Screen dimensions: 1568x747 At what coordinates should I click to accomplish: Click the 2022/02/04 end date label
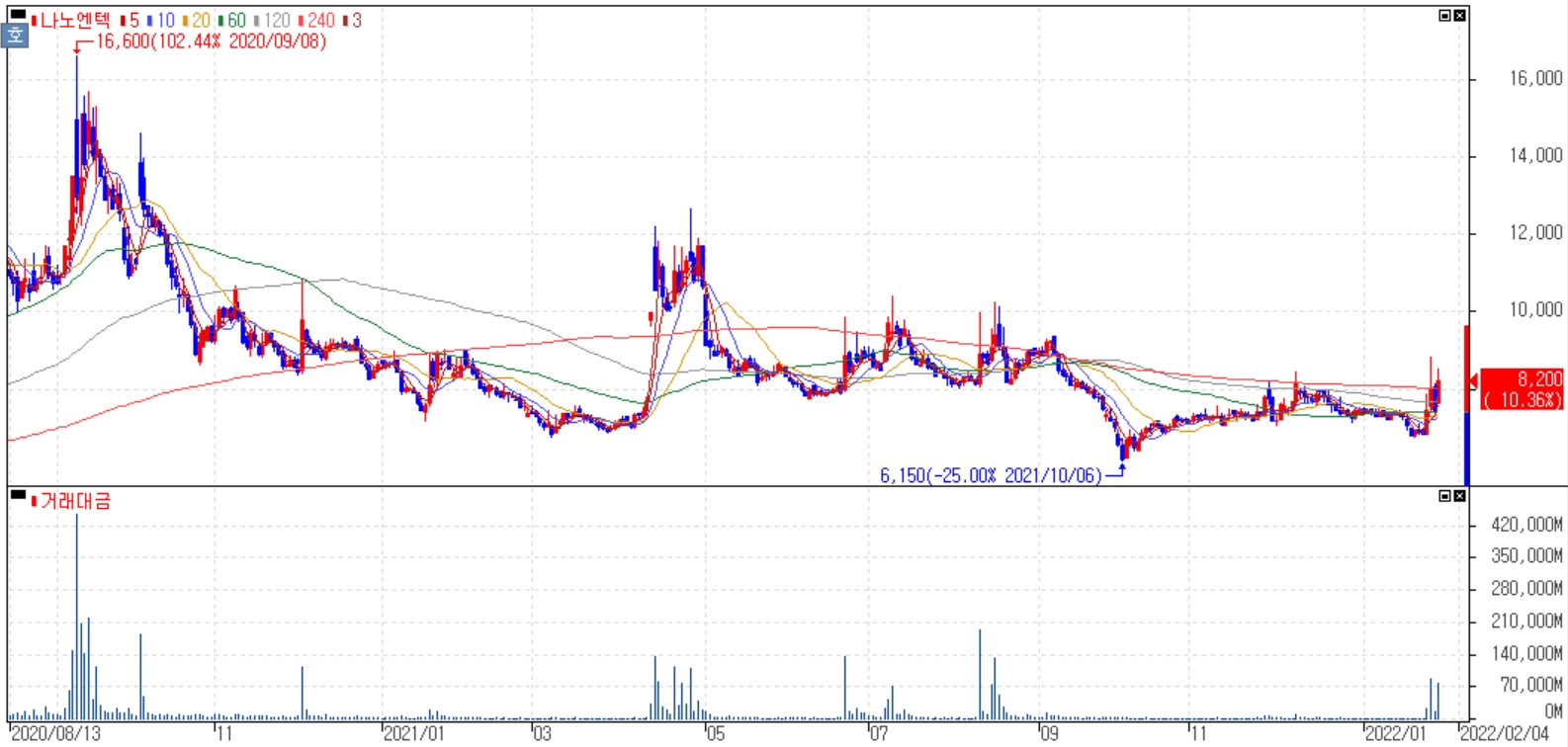click(1505, 733)
